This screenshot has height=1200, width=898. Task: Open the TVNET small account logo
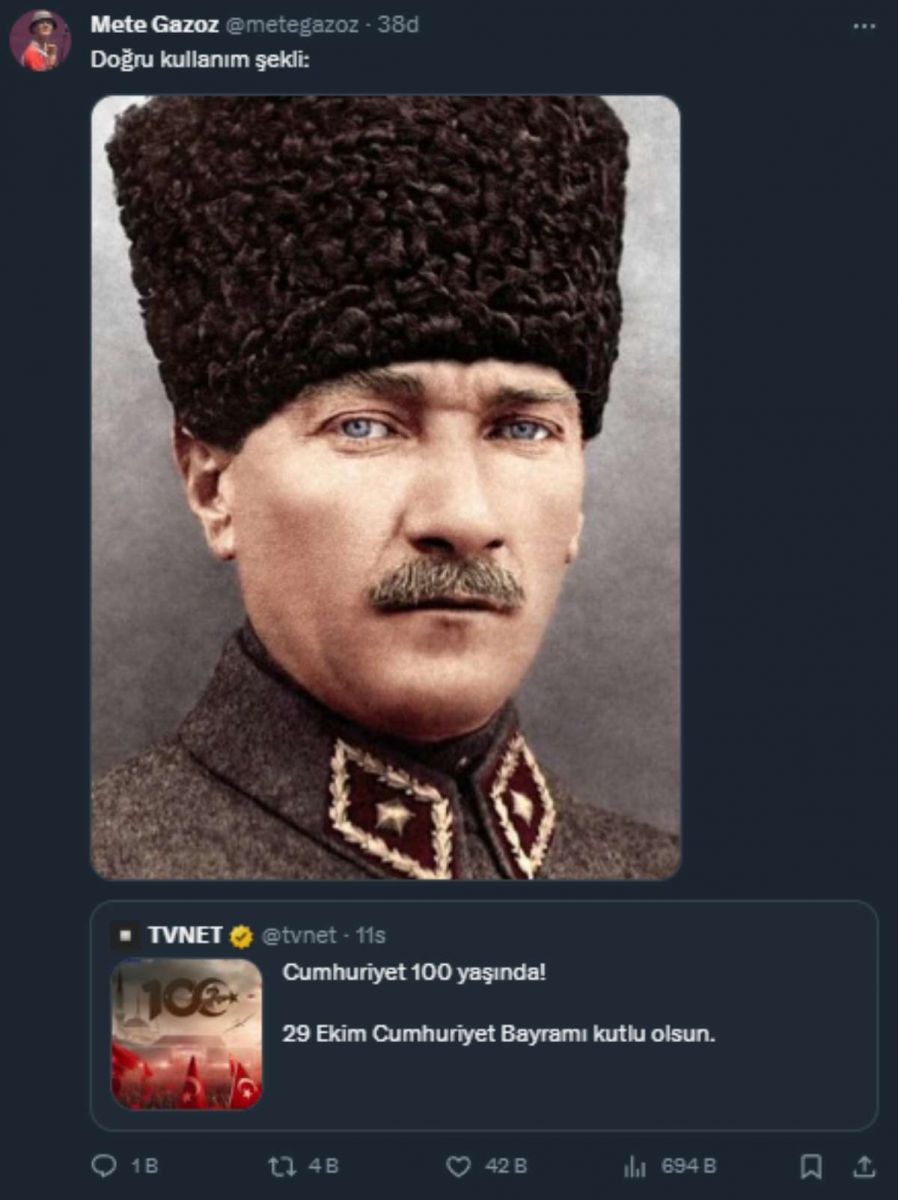(125, 936)
